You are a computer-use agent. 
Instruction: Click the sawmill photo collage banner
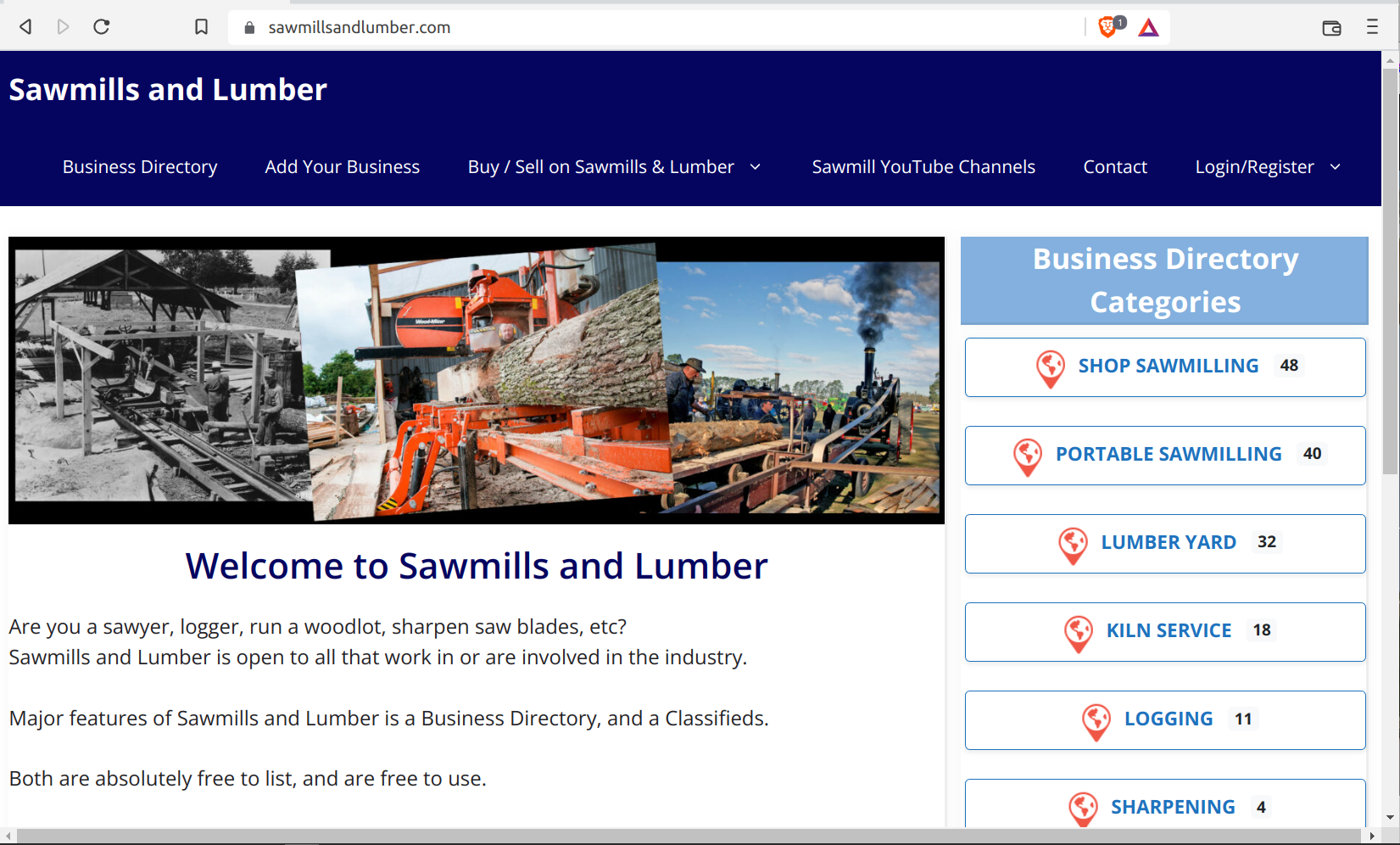[x=477, y=380]
